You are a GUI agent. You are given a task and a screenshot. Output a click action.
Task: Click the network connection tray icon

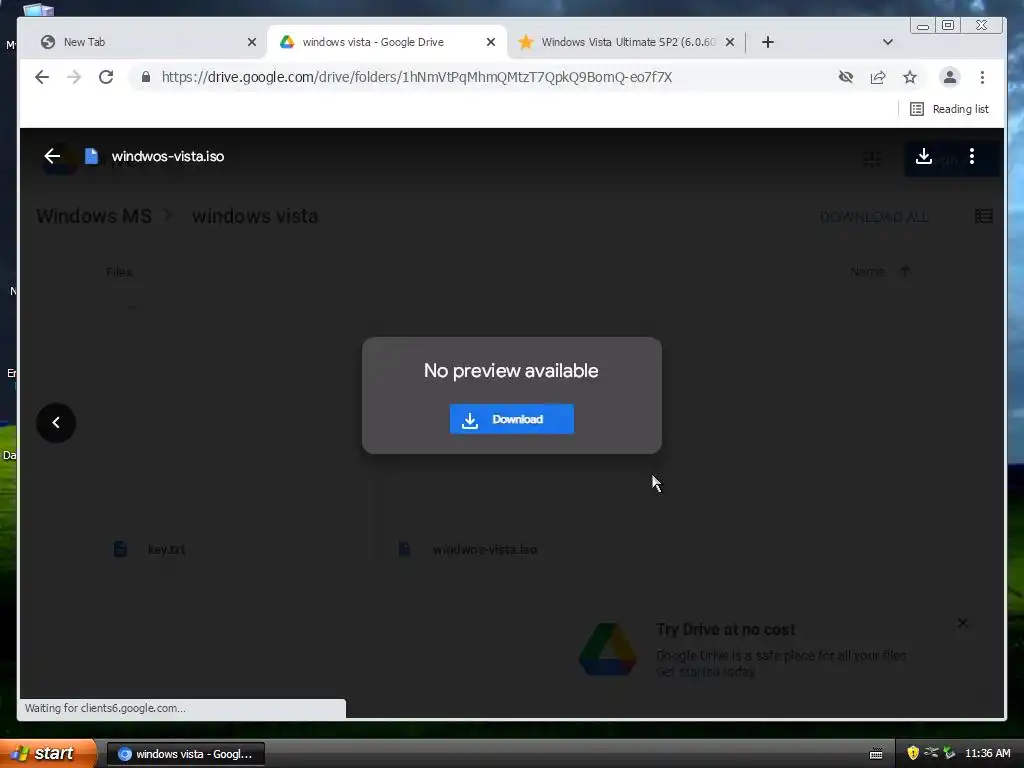click(931, 753)
